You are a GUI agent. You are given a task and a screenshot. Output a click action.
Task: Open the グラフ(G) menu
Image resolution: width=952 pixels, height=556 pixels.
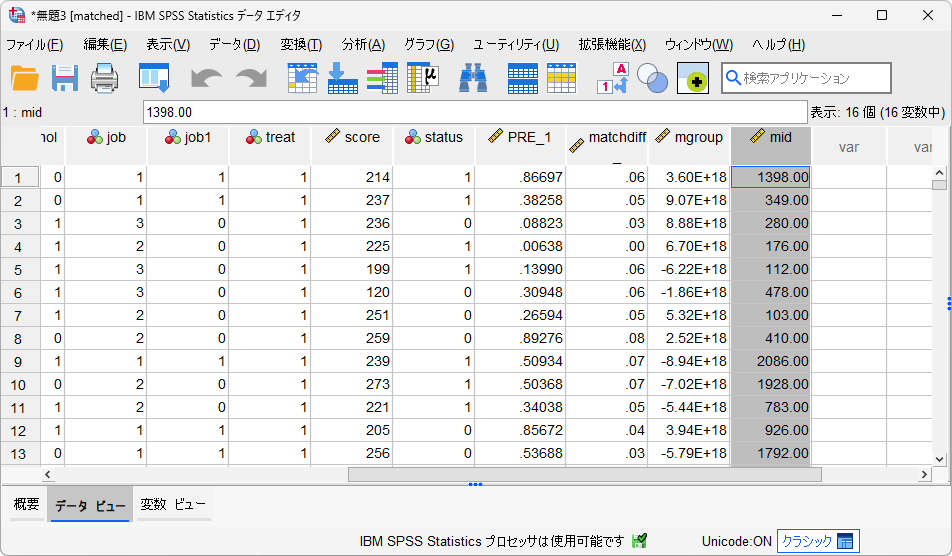click(429, 45)
